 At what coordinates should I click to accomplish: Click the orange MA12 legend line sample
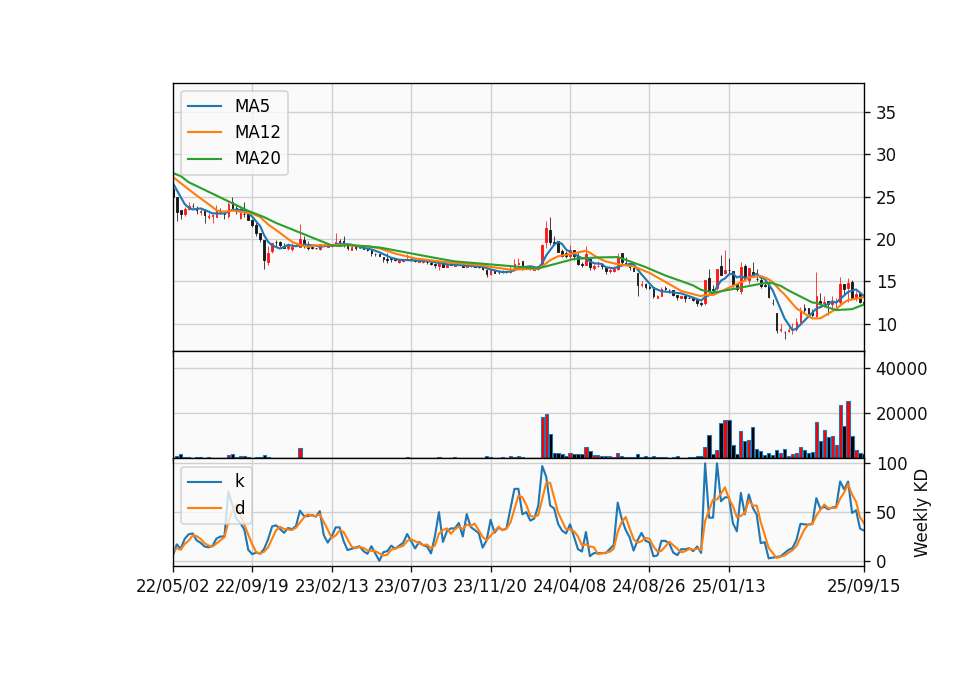tap(204, 132)
